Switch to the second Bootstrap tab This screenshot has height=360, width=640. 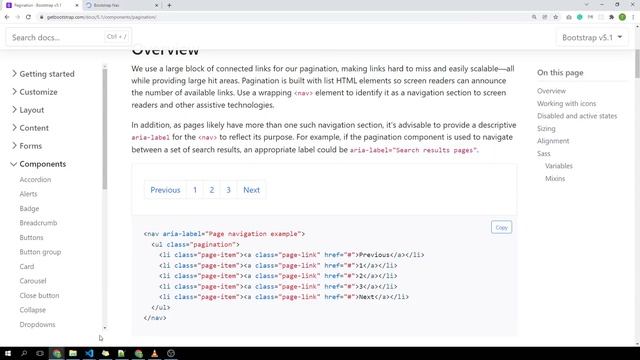(122, 5)
